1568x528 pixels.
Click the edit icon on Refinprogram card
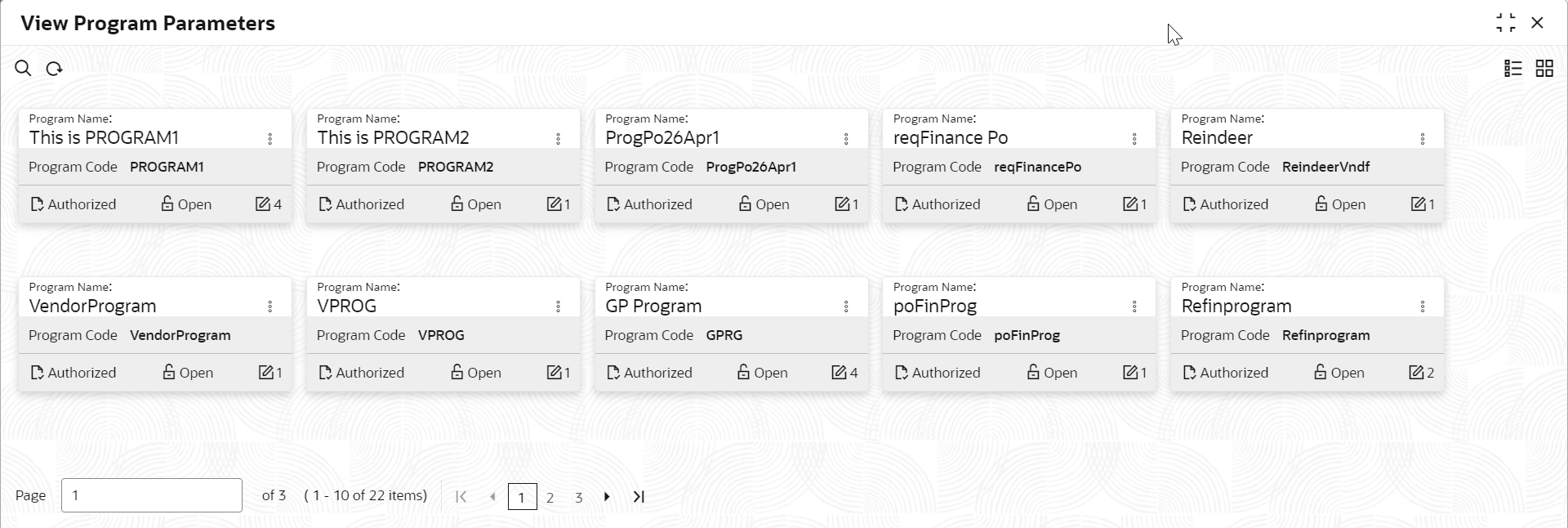click(1415, 373)
